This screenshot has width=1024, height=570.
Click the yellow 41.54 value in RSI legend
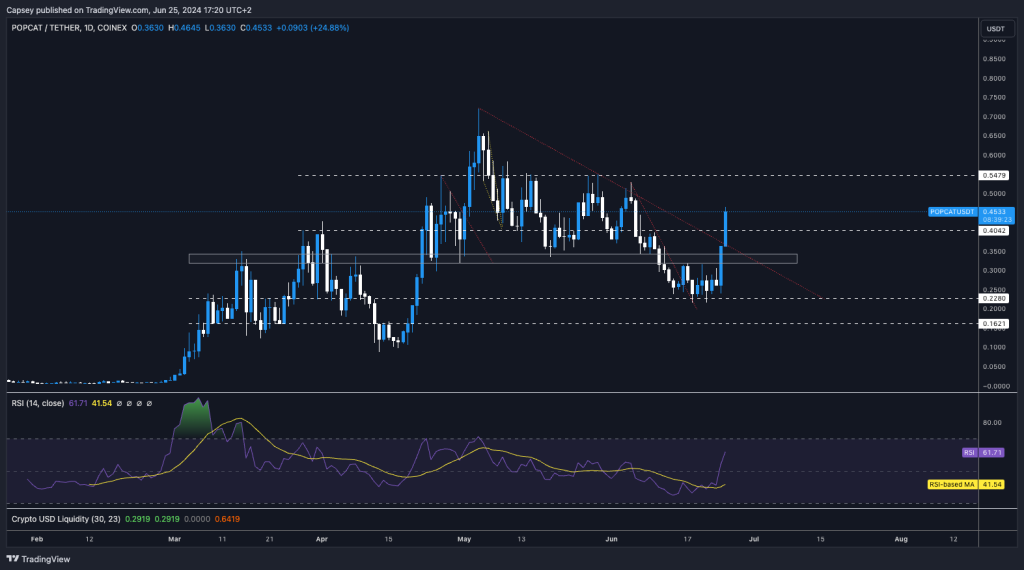[x=102, y=404]
